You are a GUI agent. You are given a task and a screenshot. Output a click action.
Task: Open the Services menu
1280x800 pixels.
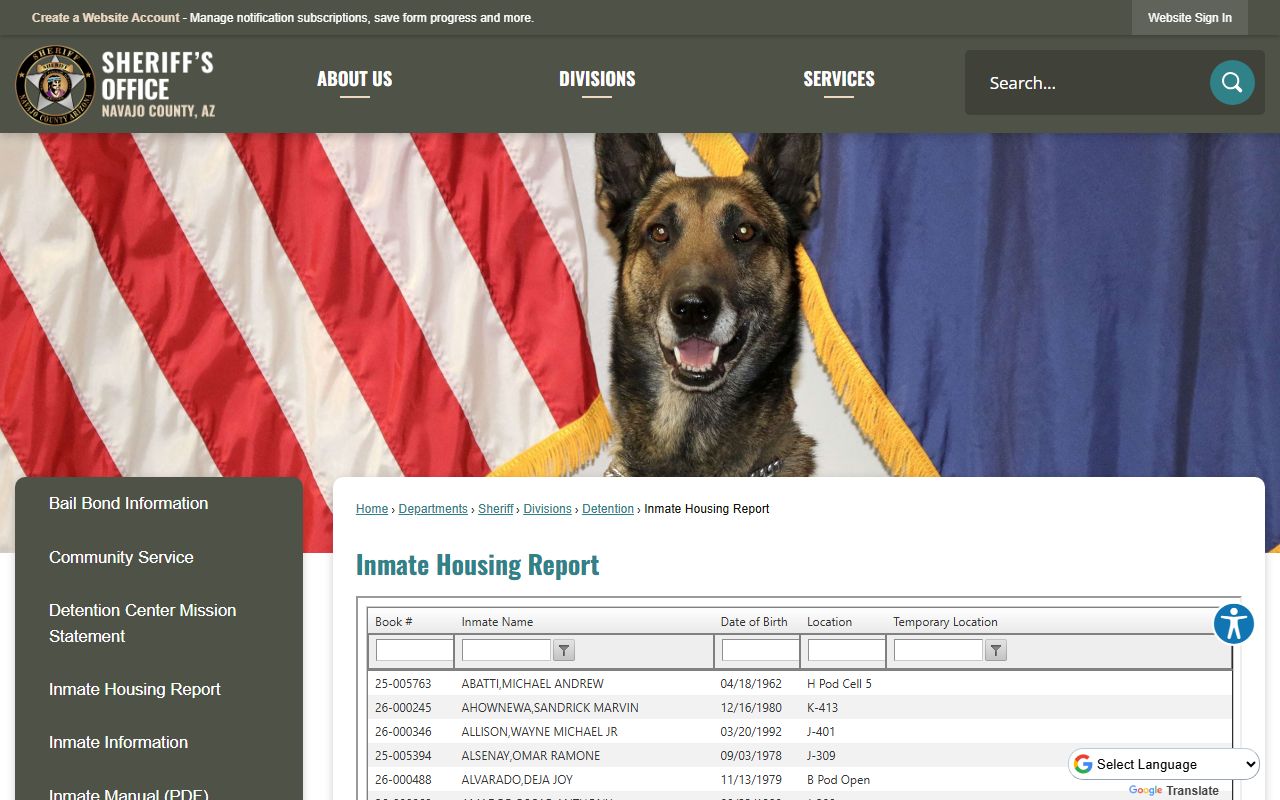(839, 79)
